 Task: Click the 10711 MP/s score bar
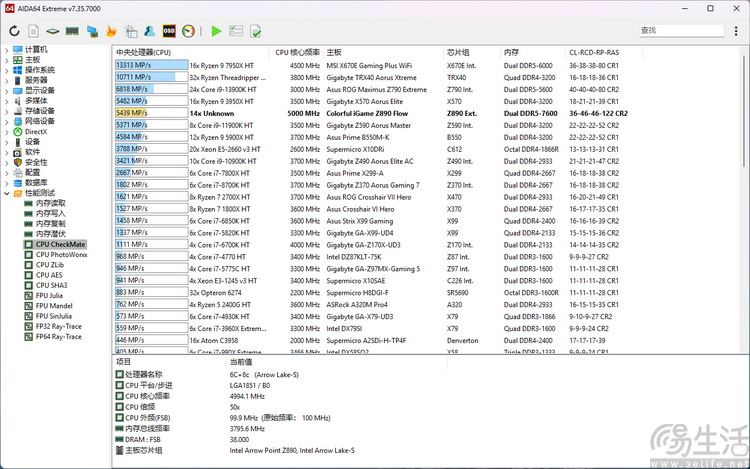tap(151, 77)
